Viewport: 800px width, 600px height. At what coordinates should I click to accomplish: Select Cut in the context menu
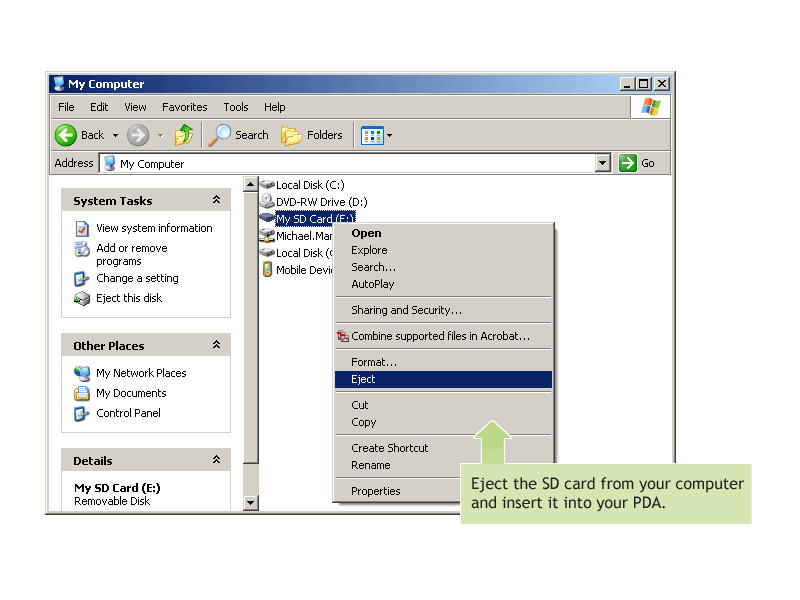pyautogui.click(x=443, y=405)
